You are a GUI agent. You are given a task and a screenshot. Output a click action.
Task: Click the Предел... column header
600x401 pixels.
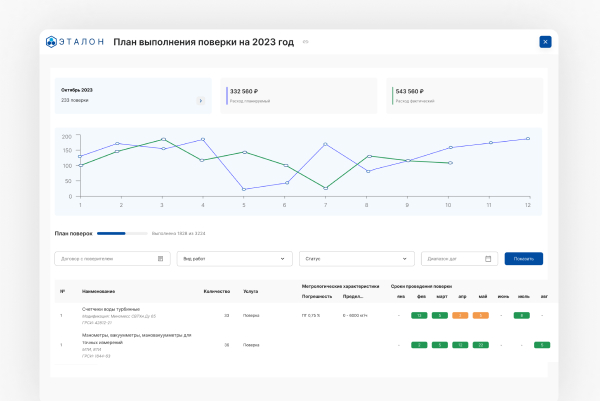point(353,297)
